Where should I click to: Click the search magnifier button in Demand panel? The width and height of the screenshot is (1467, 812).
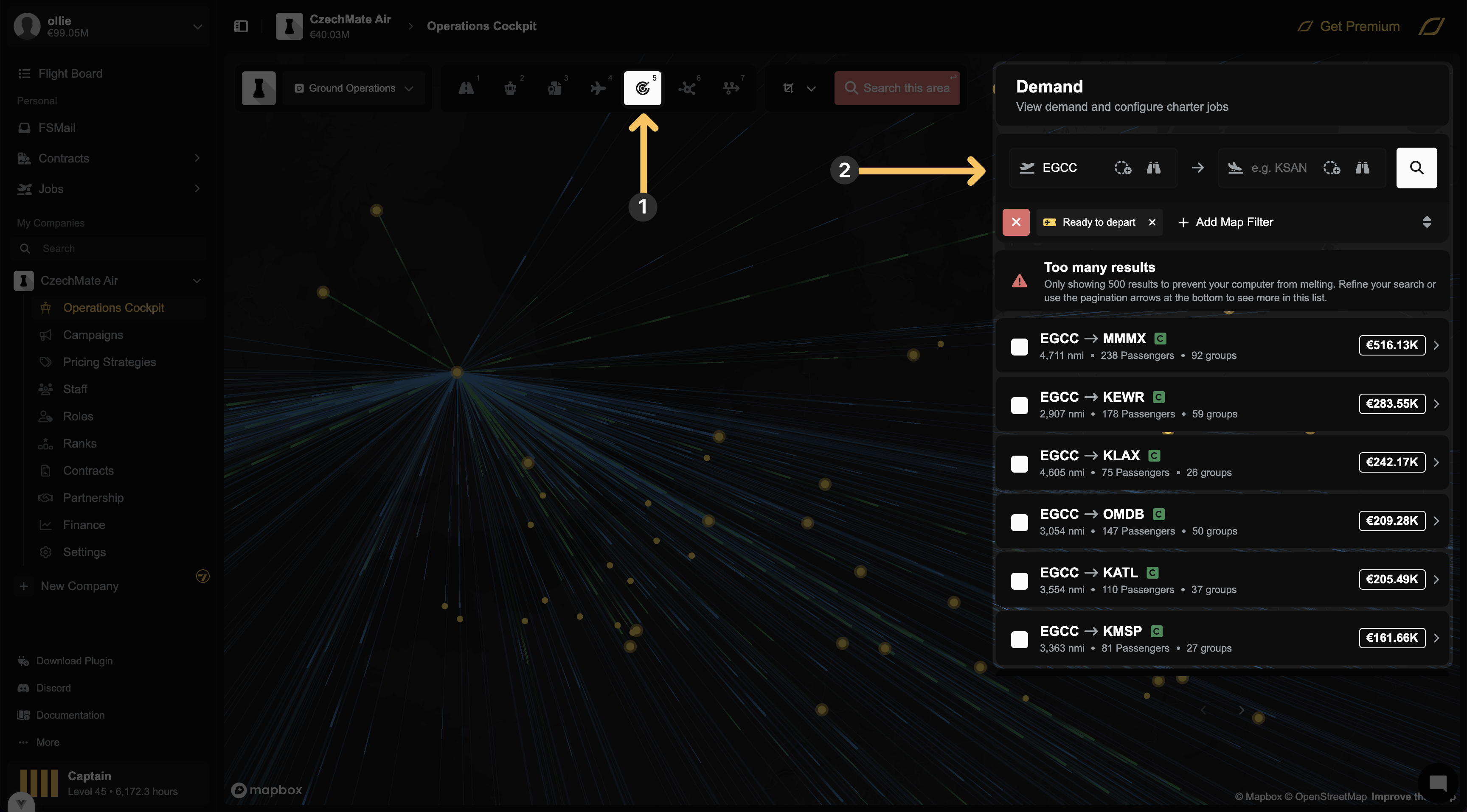coord(1416,168)
